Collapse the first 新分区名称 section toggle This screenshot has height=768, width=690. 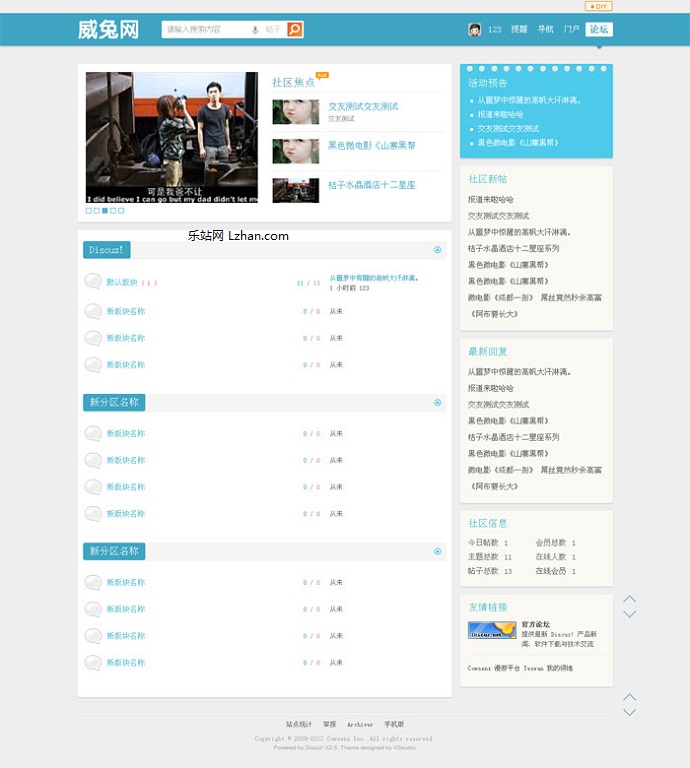click(438, 403)
